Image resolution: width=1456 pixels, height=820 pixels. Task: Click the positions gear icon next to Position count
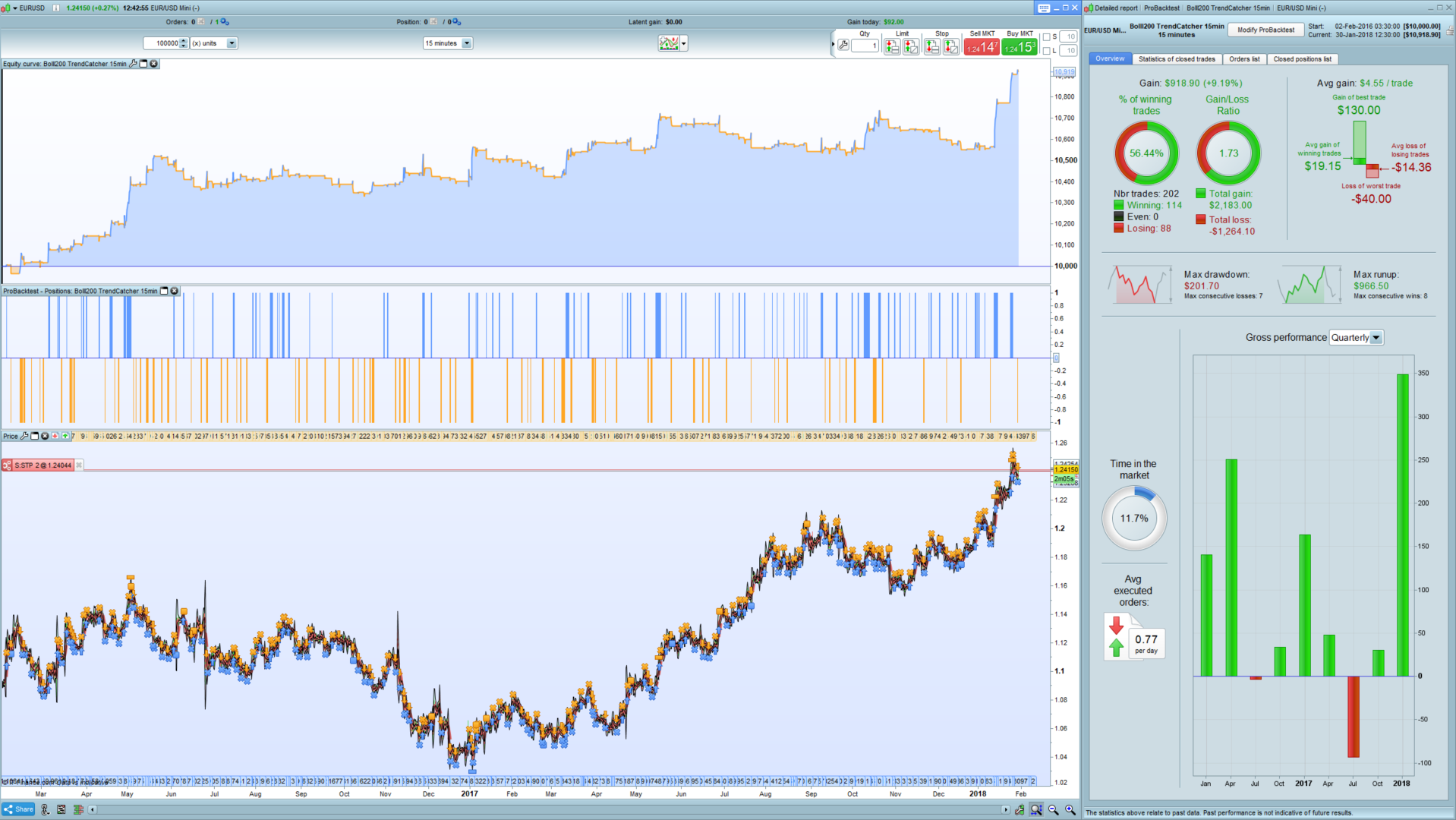[x=457, y=22]
